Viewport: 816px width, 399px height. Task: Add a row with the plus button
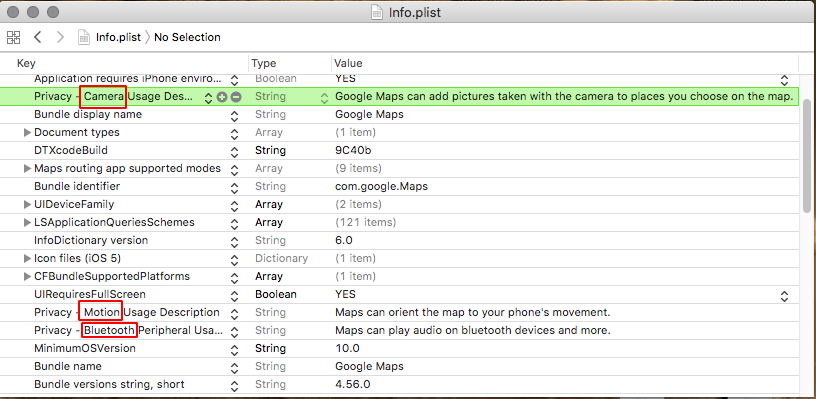222,97
